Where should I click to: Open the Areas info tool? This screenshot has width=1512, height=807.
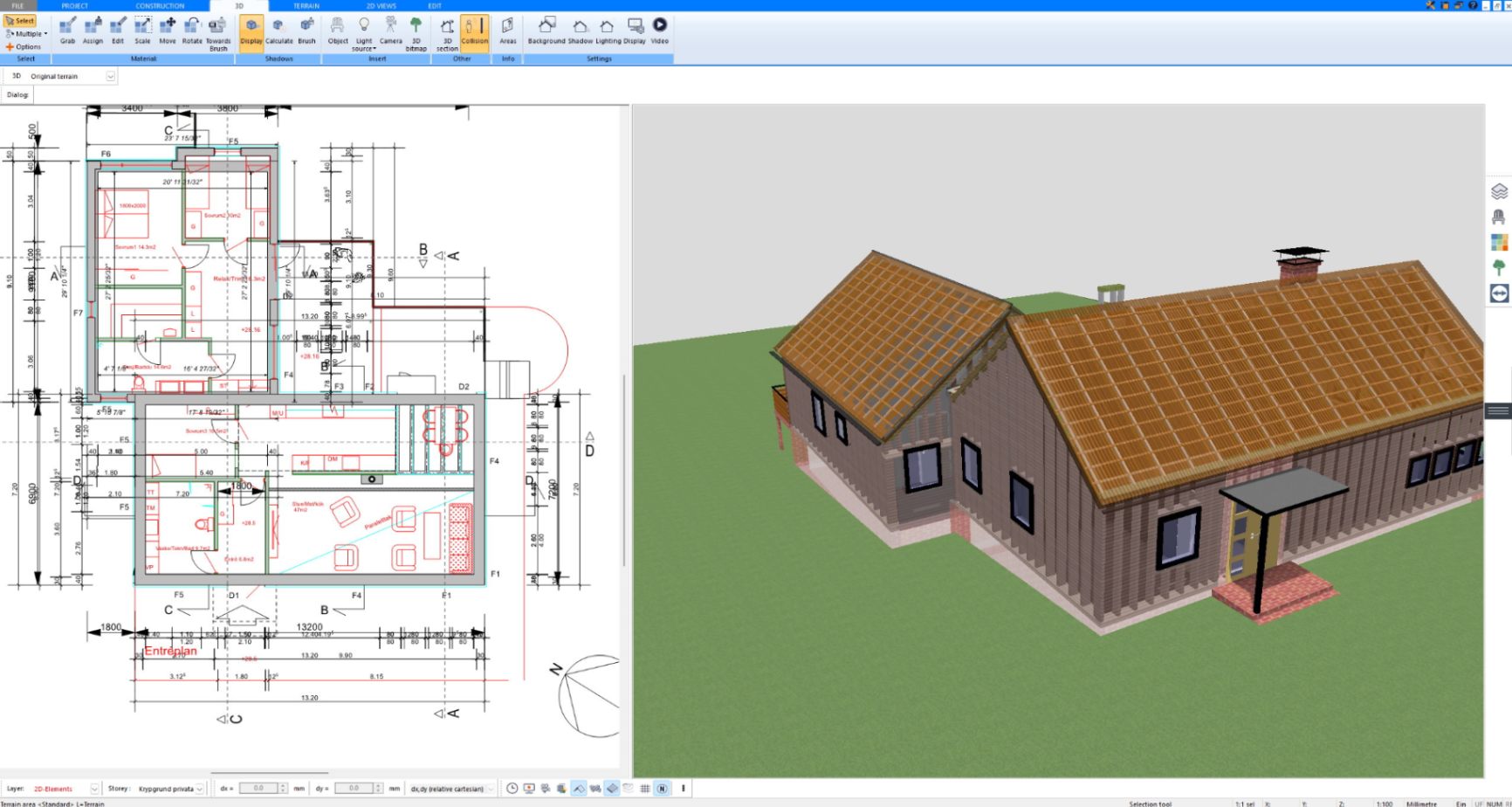[x=508, y=31]
